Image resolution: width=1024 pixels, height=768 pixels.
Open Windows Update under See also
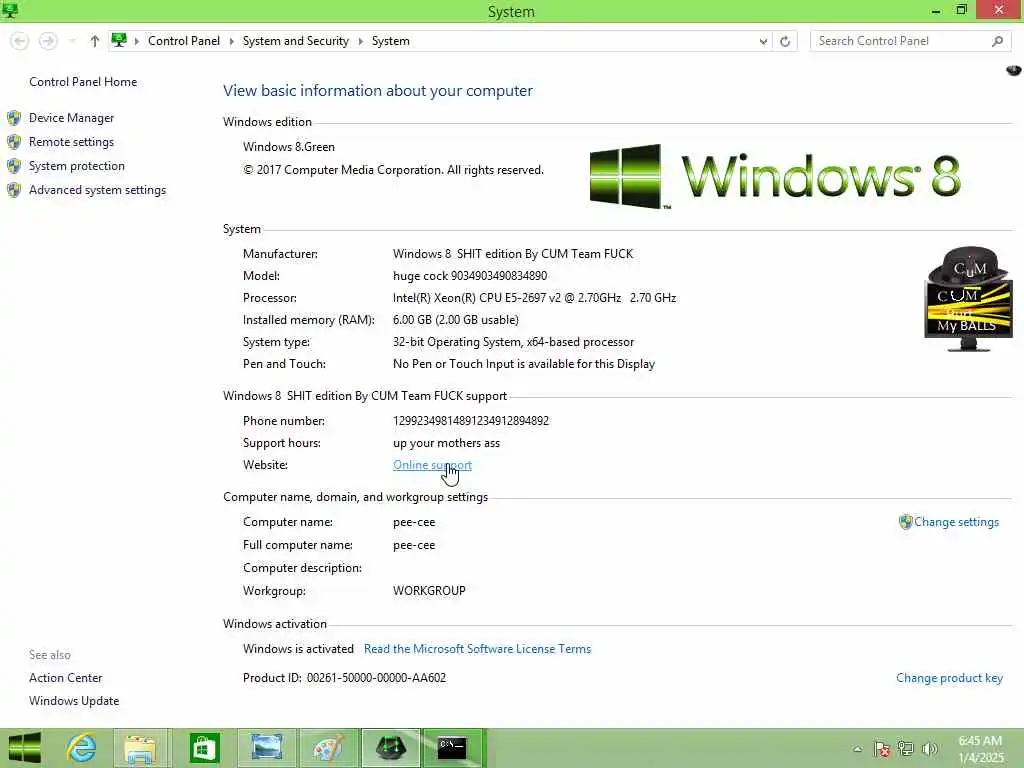tap(74, 701)
